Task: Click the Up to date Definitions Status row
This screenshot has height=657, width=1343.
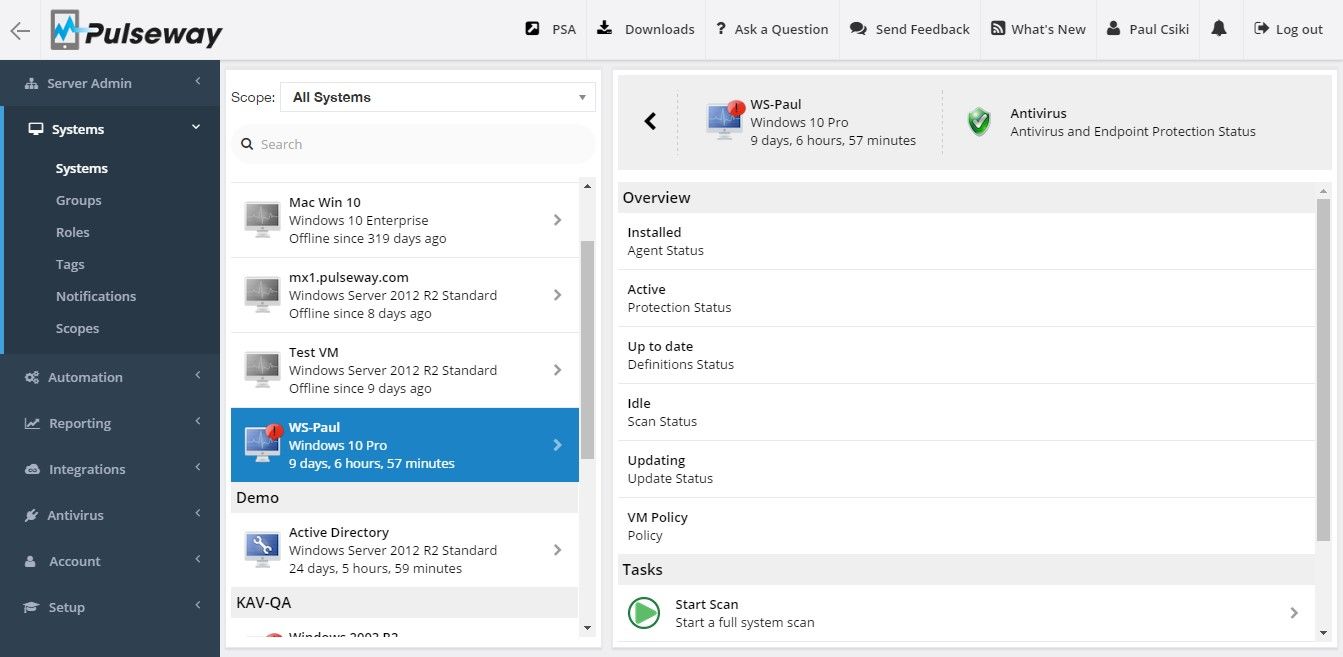Action: point(967,355)
